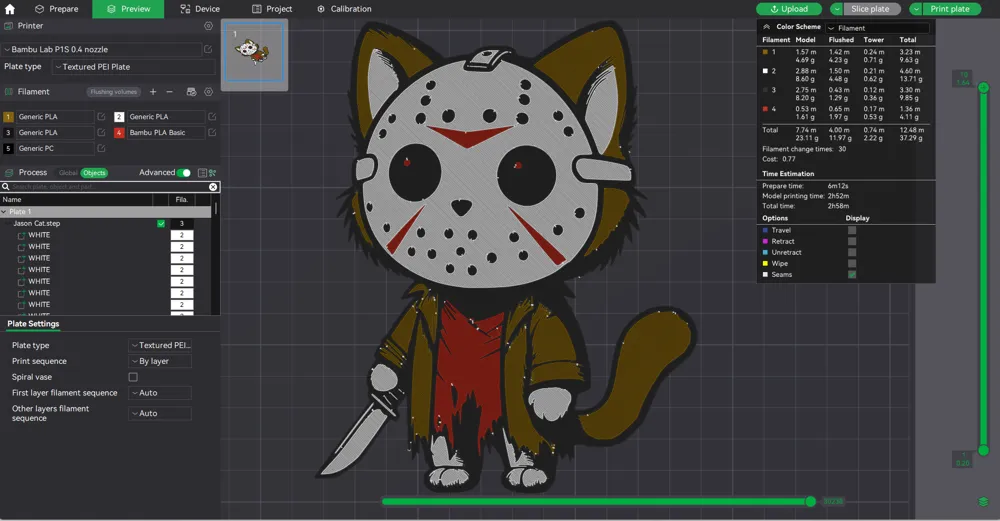Click the Print plate button
This screenshot has width=1000, height=521.
pyautogui.click(x=951, y=9)
